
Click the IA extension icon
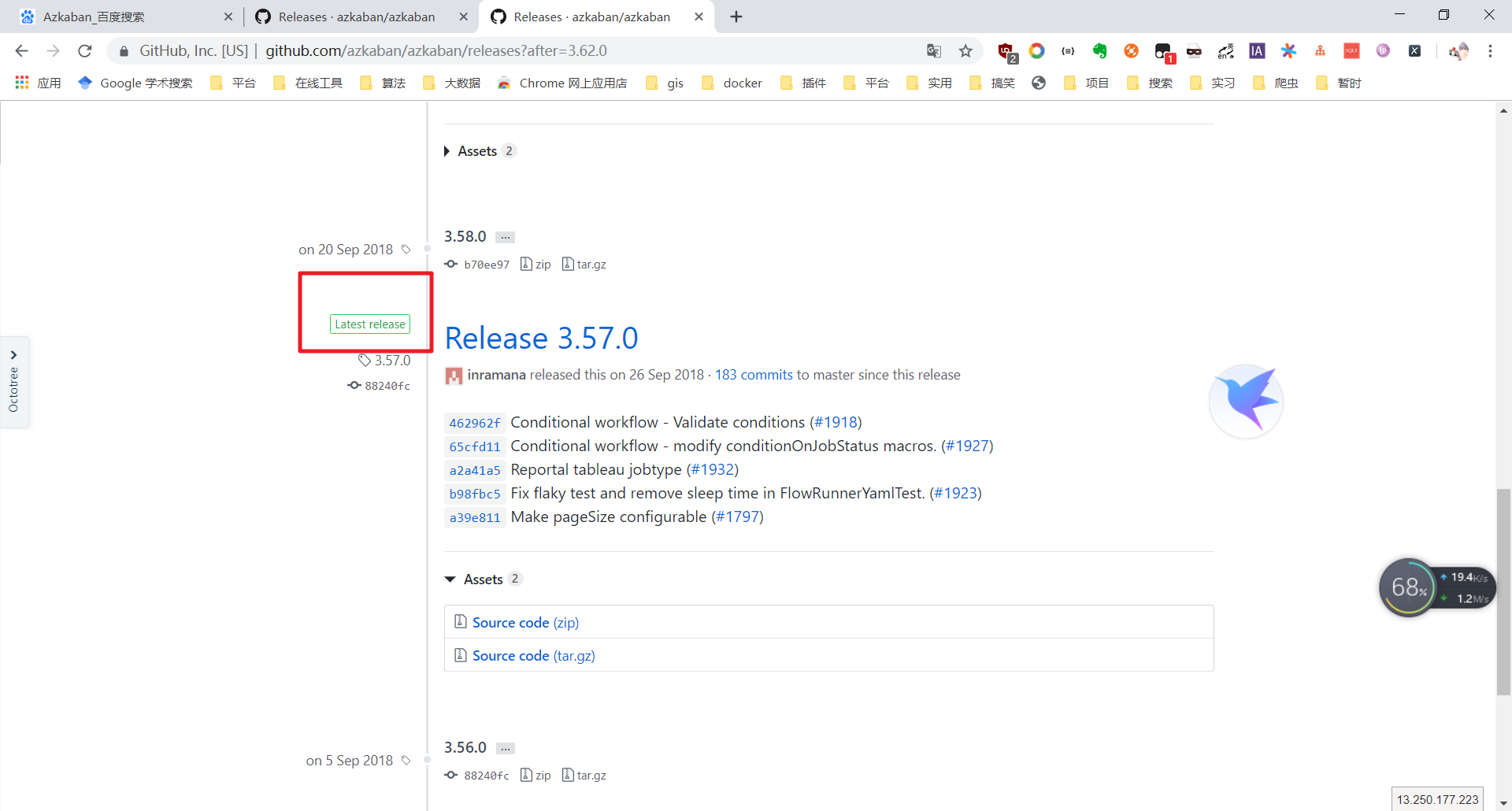click(1257, 51)
